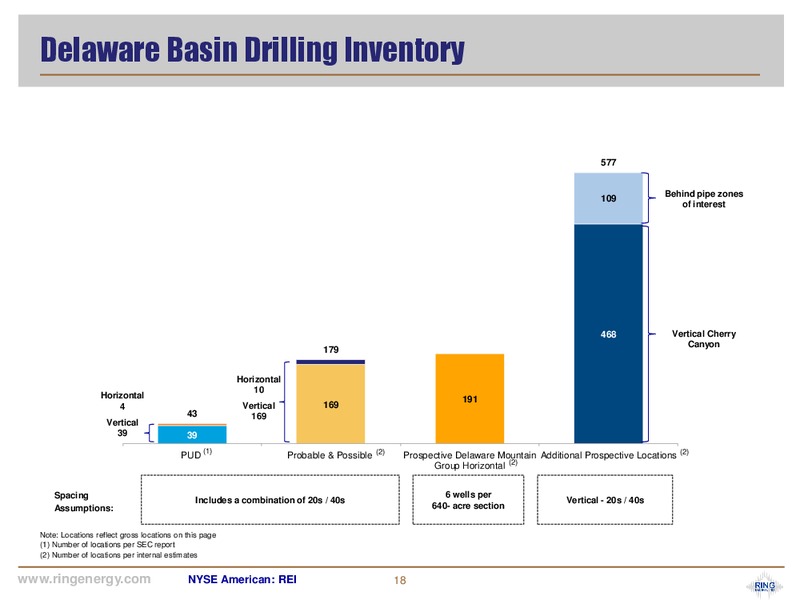Click footnote (2) about internal estimates
800x600 pixels.
pyautogui.click(x=118, y=555)
